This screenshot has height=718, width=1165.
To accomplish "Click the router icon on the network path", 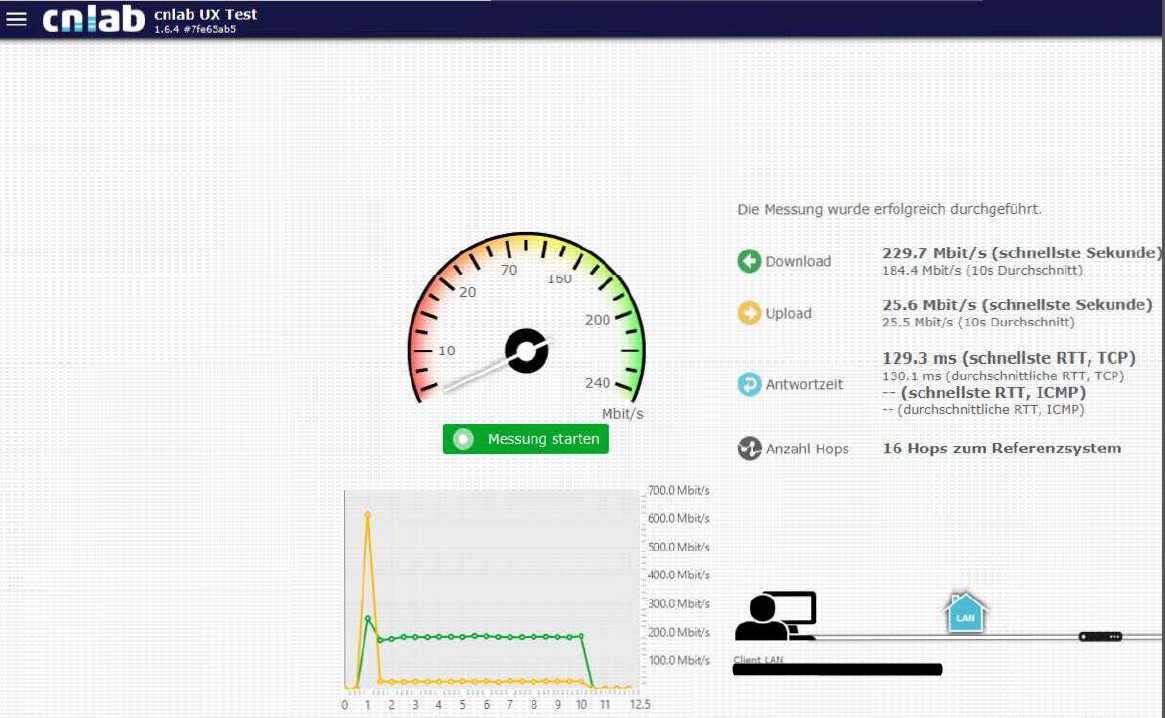I will click(x=1100, y=635).
